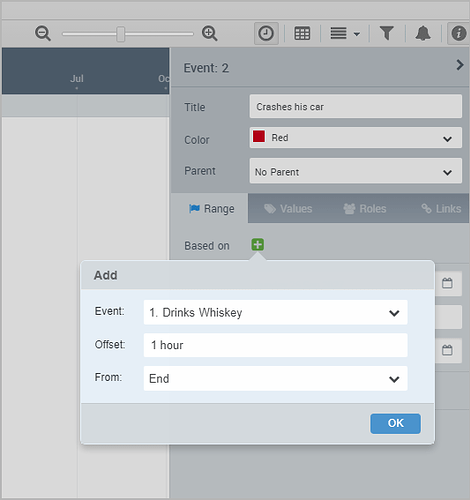Open the Color dropdown showing Red
470x500 pixels.
click(356, 138)
